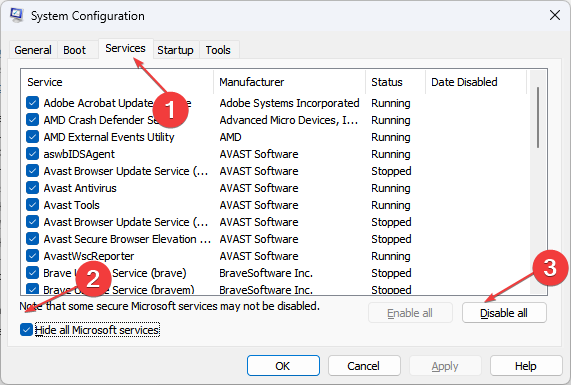The width and height of the screenshot is (571, 385).
Task: Uncheck the aswbIDSAgent service
Action: pos(32,154)
